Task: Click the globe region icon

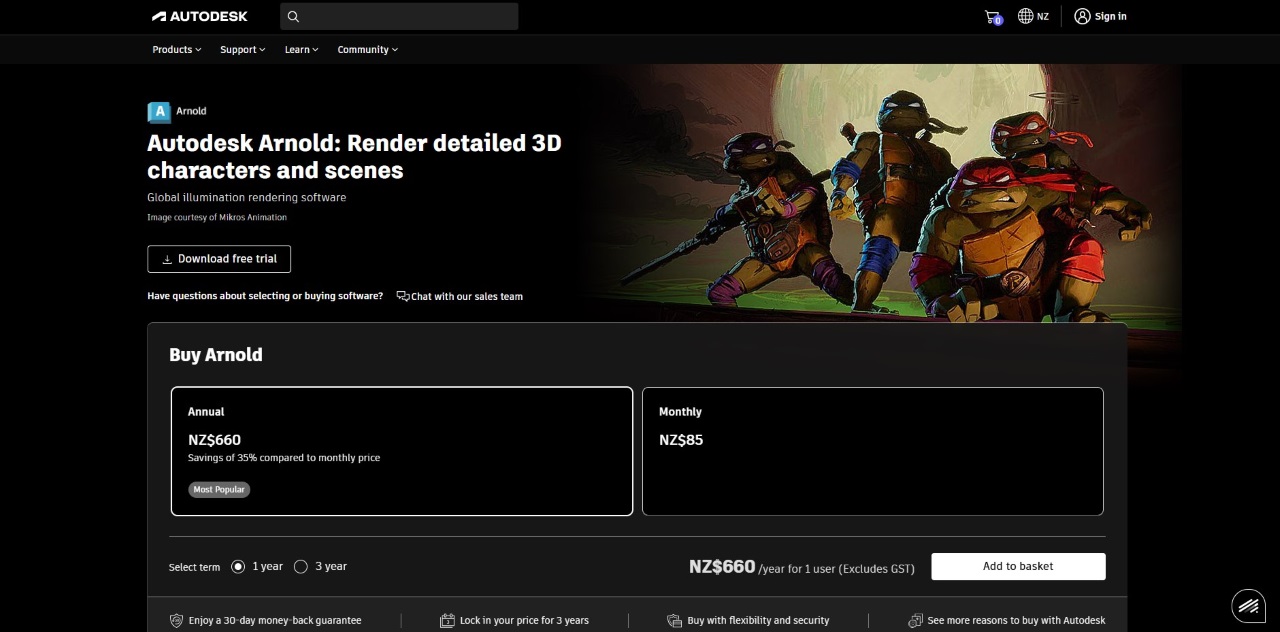Action: (1025, 16)
